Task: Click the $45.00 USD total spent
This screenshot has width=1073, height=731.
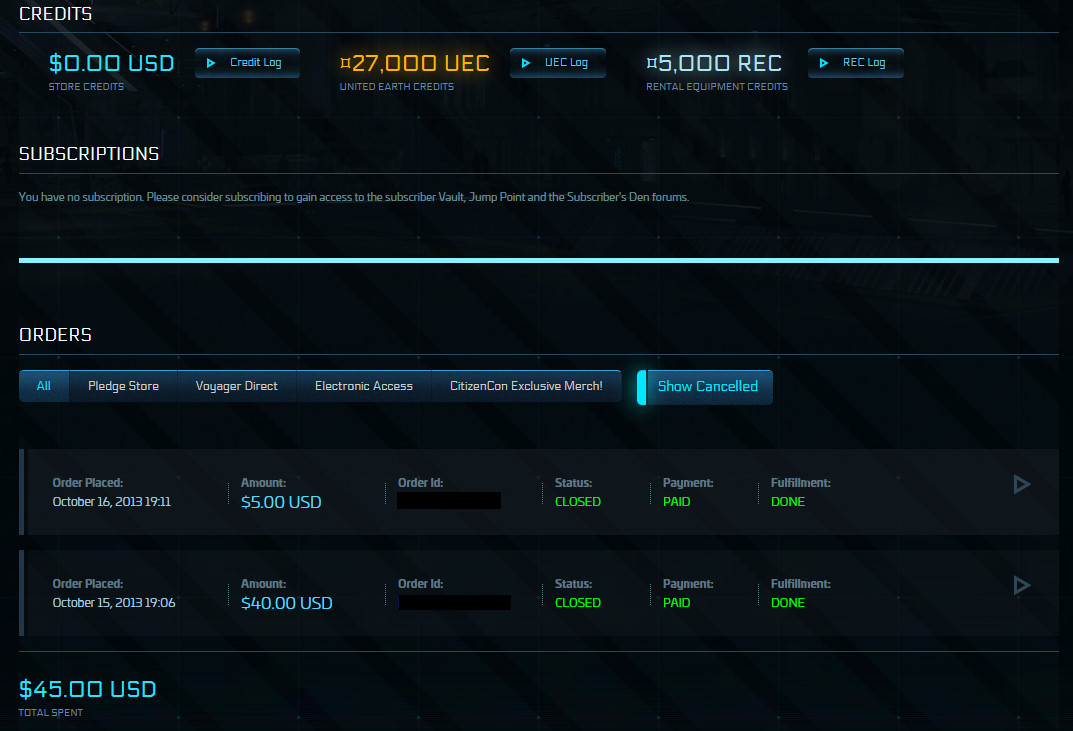Action: point(88,689)
